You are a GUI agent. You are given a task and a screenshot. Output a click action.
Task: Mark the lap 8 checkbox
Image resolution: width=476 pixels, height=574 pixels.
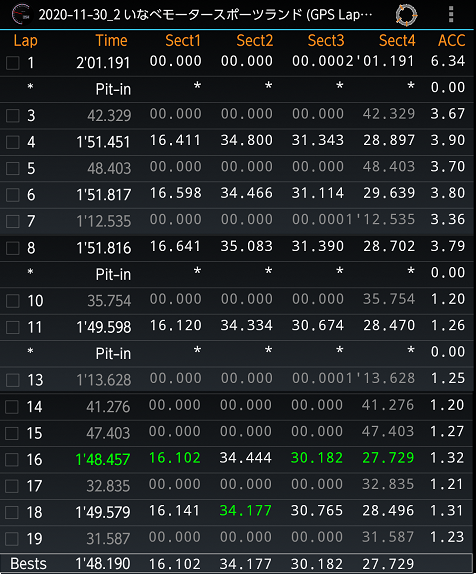pos(12,248)
